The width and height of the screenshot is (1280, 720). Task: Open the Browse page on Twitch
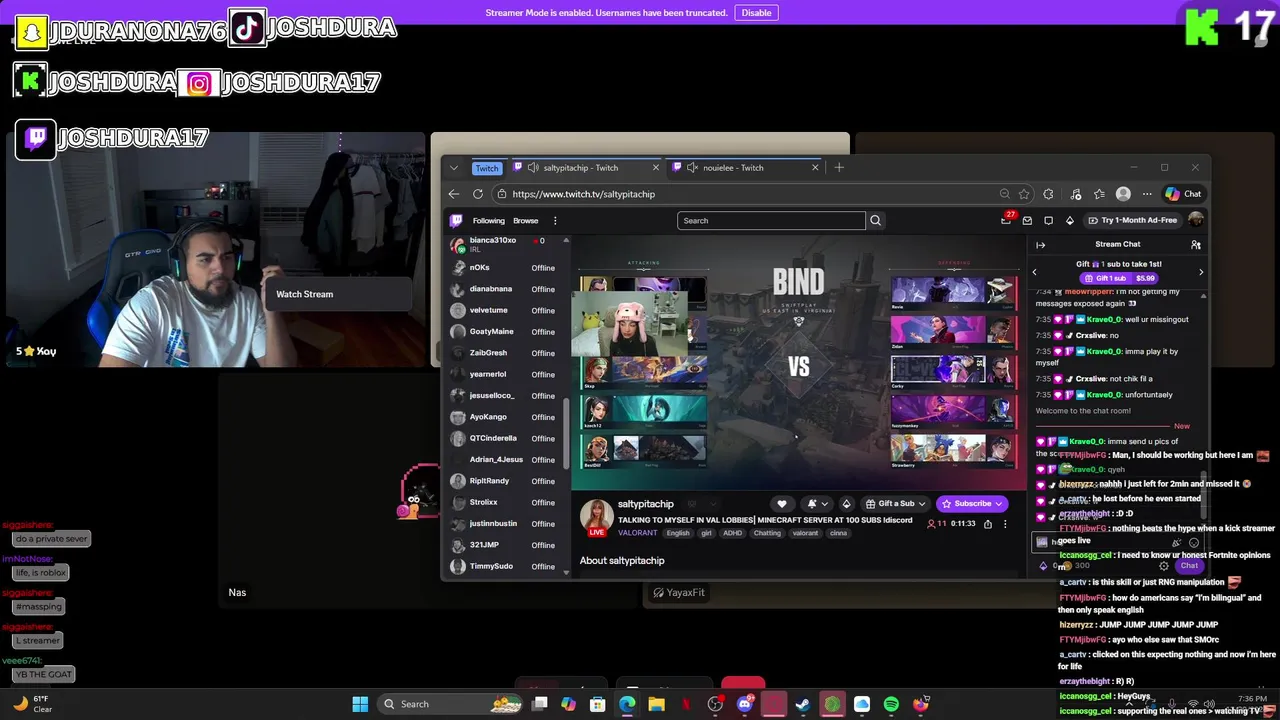pos(526,221)
